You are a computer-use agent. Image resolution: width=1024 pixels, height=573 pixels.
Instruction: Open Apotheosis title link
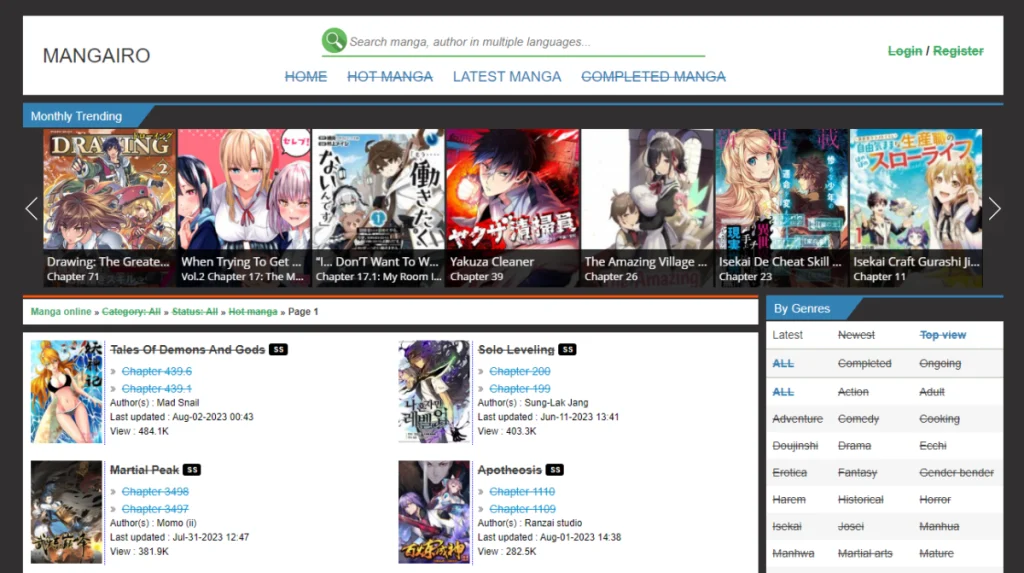pos(509,470)
